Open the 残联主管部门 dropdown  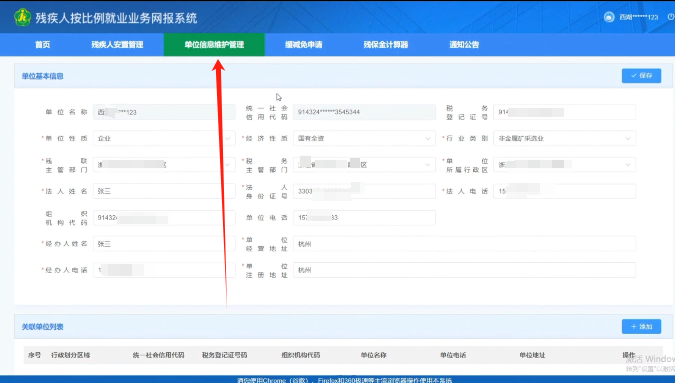pyautogui.click(x=164, y=165)
